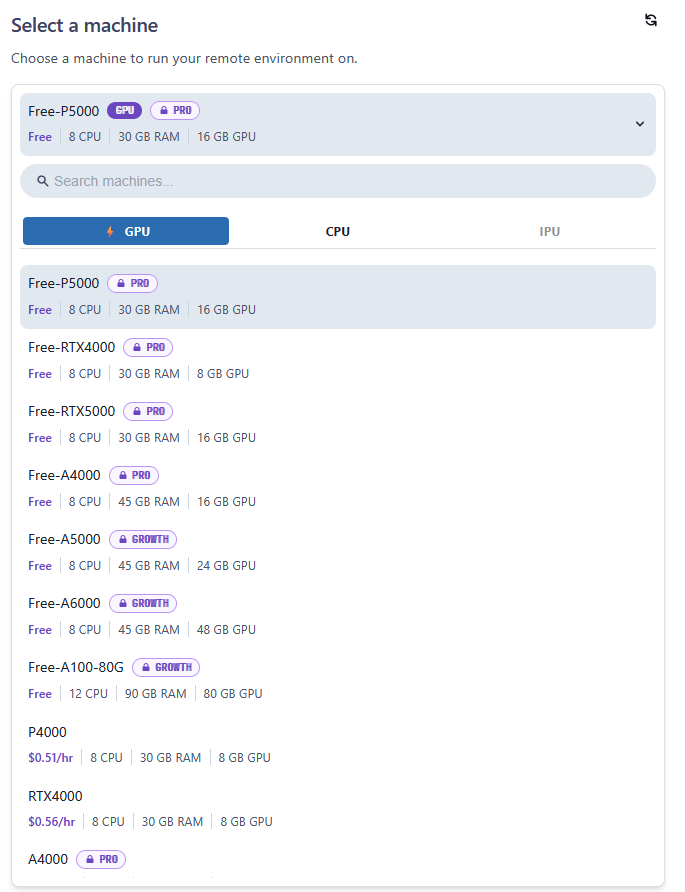Click the PRO badge next to Free-RTX5000

pyautogui.click(x=148, y=411)
